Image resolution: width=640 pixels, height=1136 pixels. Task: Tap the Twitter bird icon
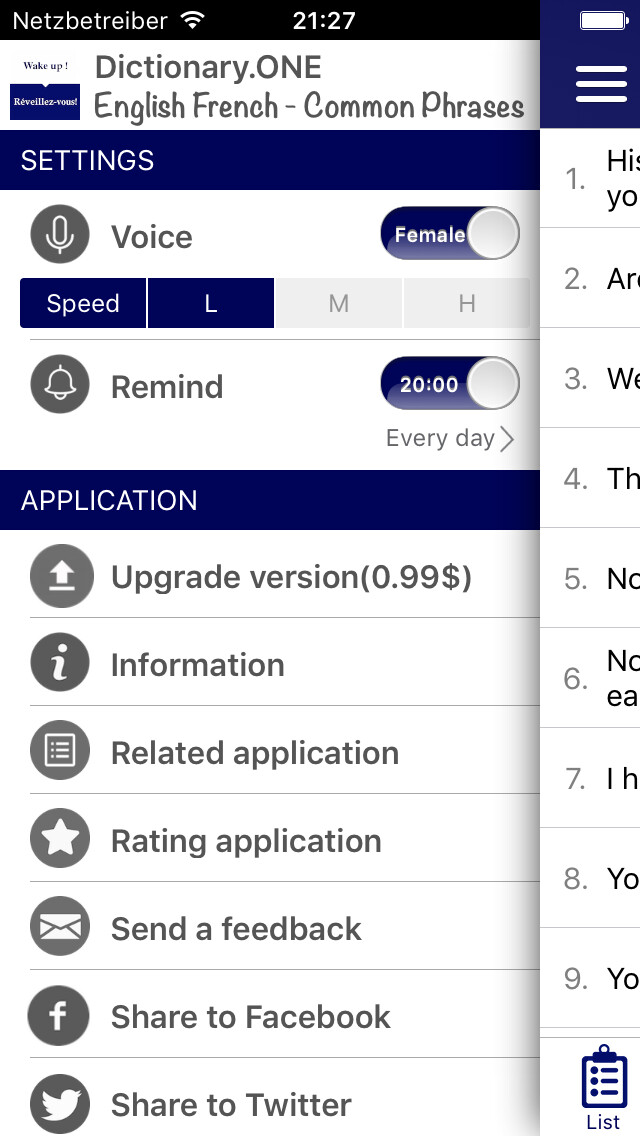[x=60, y=1104]
